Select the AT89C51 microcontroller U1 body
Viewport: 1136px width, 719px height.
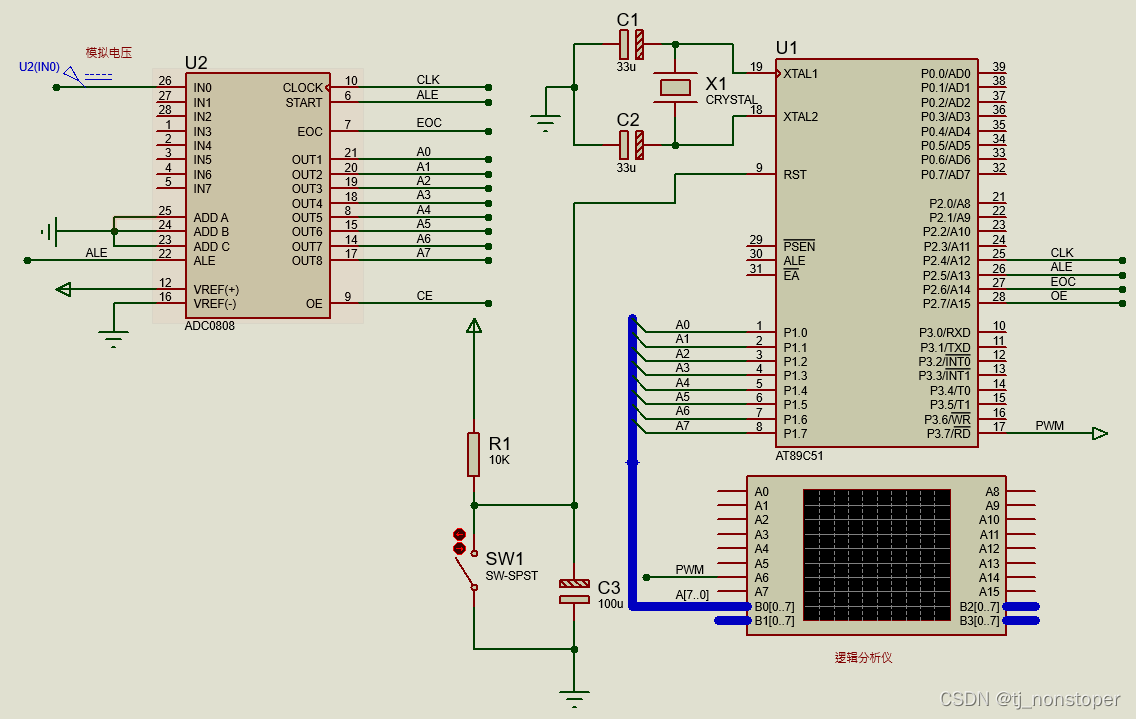(877, 253)
